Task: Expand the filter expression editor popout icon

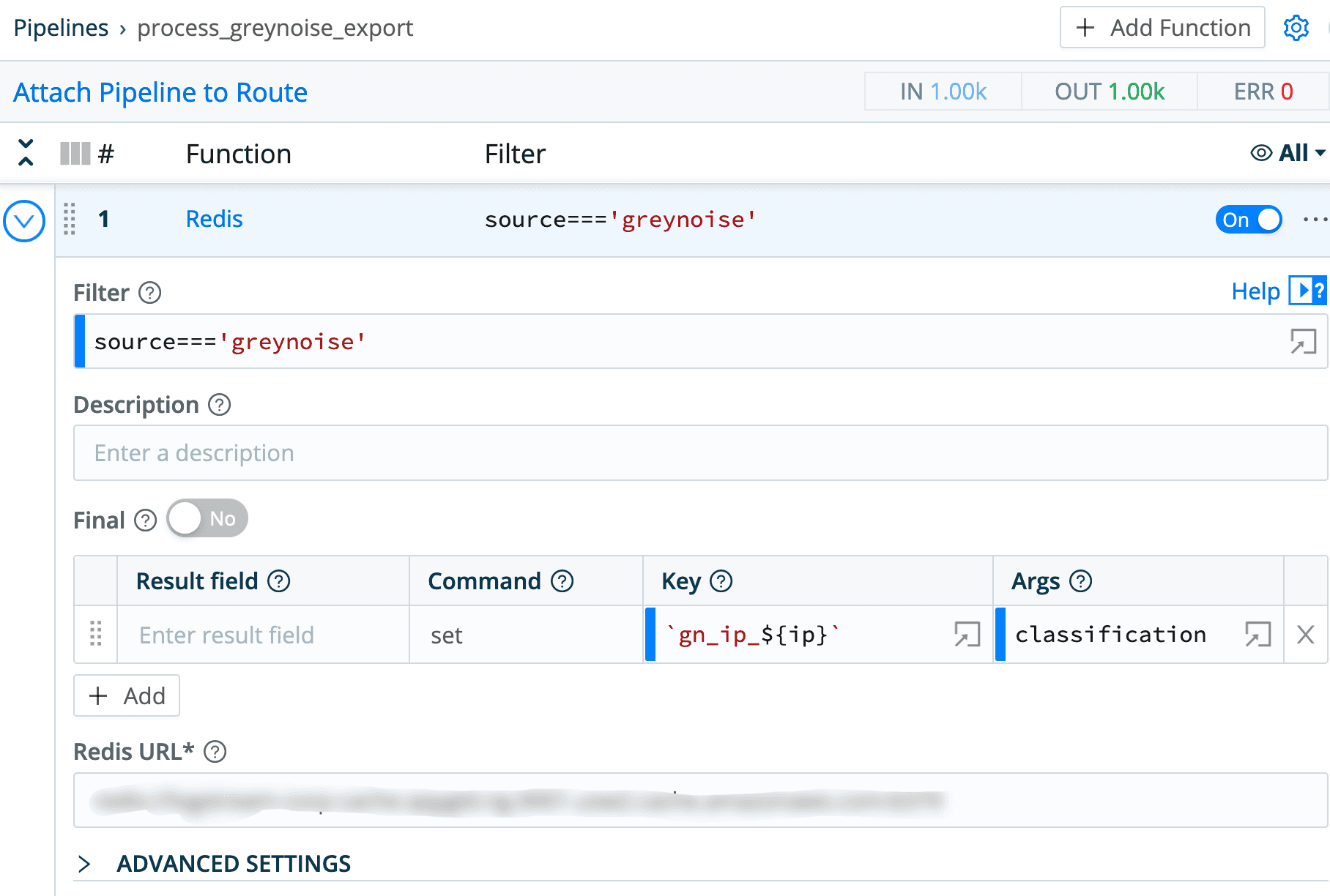Action: 1303,341
